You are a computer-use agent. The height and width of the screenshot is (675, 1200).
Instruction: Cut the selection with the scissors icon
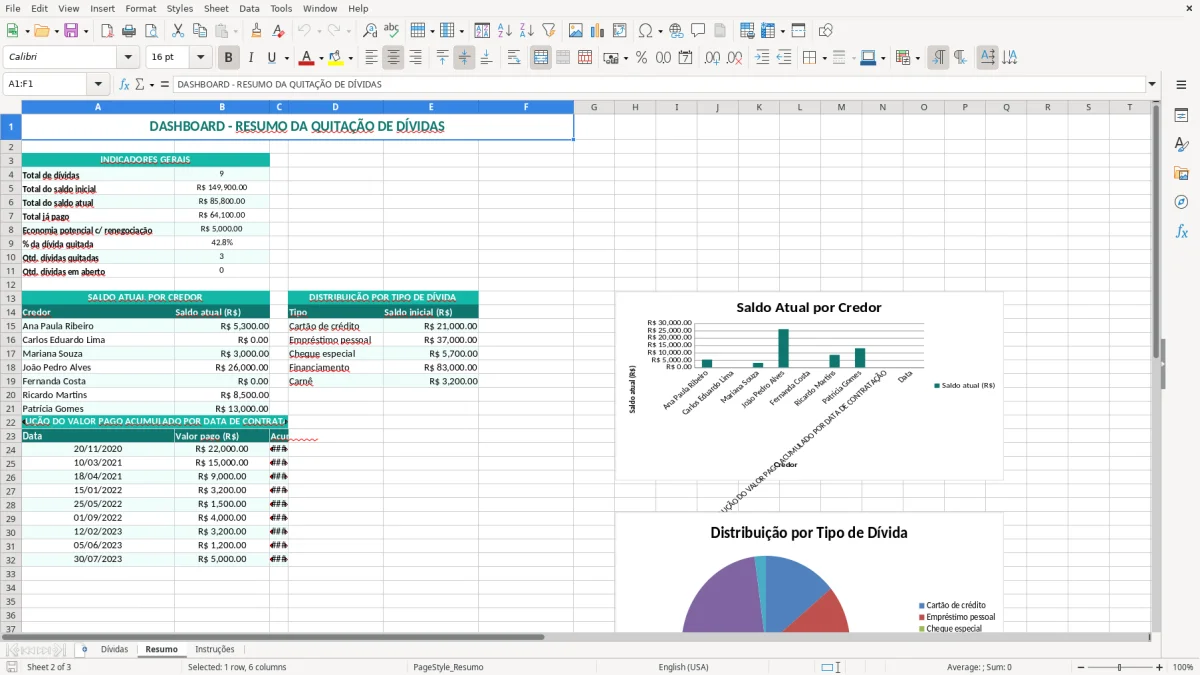click(x=178, y=31)
